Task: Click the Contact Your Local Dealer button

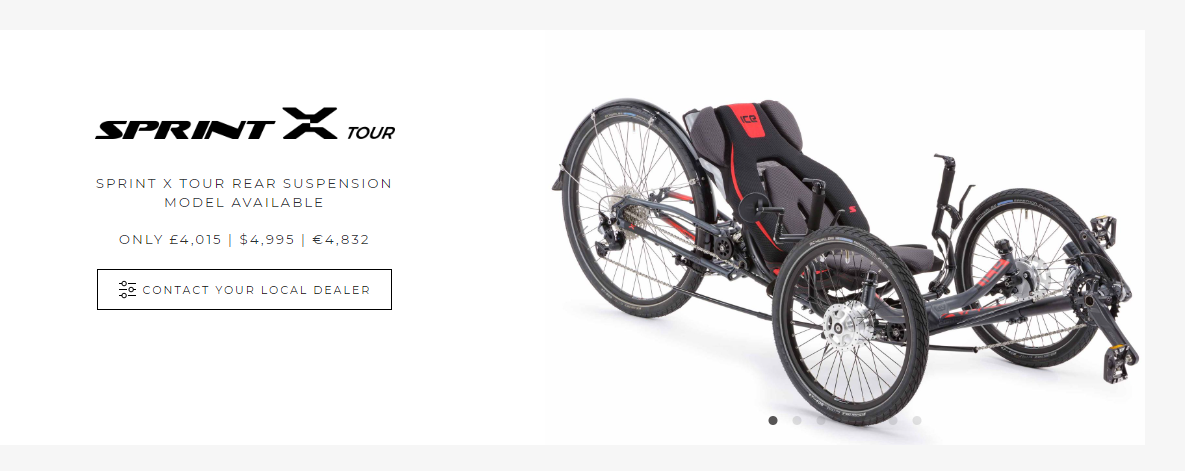Action: tap(244, 290)
